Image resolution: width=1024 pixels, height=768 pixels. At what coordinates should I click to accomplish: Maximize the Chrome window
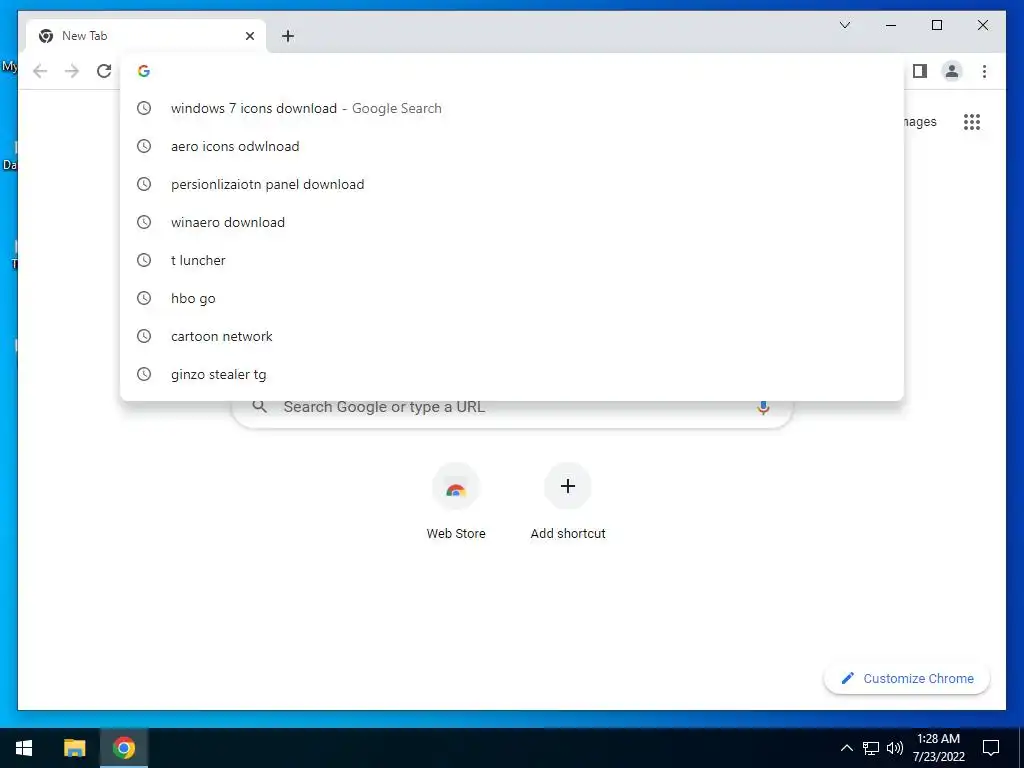tap(936, 25)
